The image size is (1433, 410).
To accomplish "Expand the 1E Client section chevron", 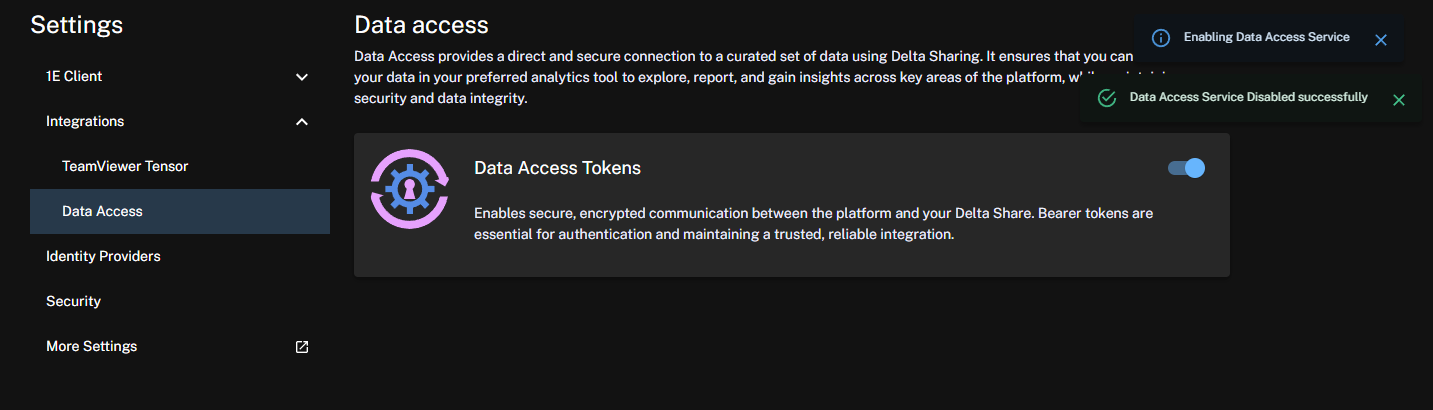I will [302, 77].
